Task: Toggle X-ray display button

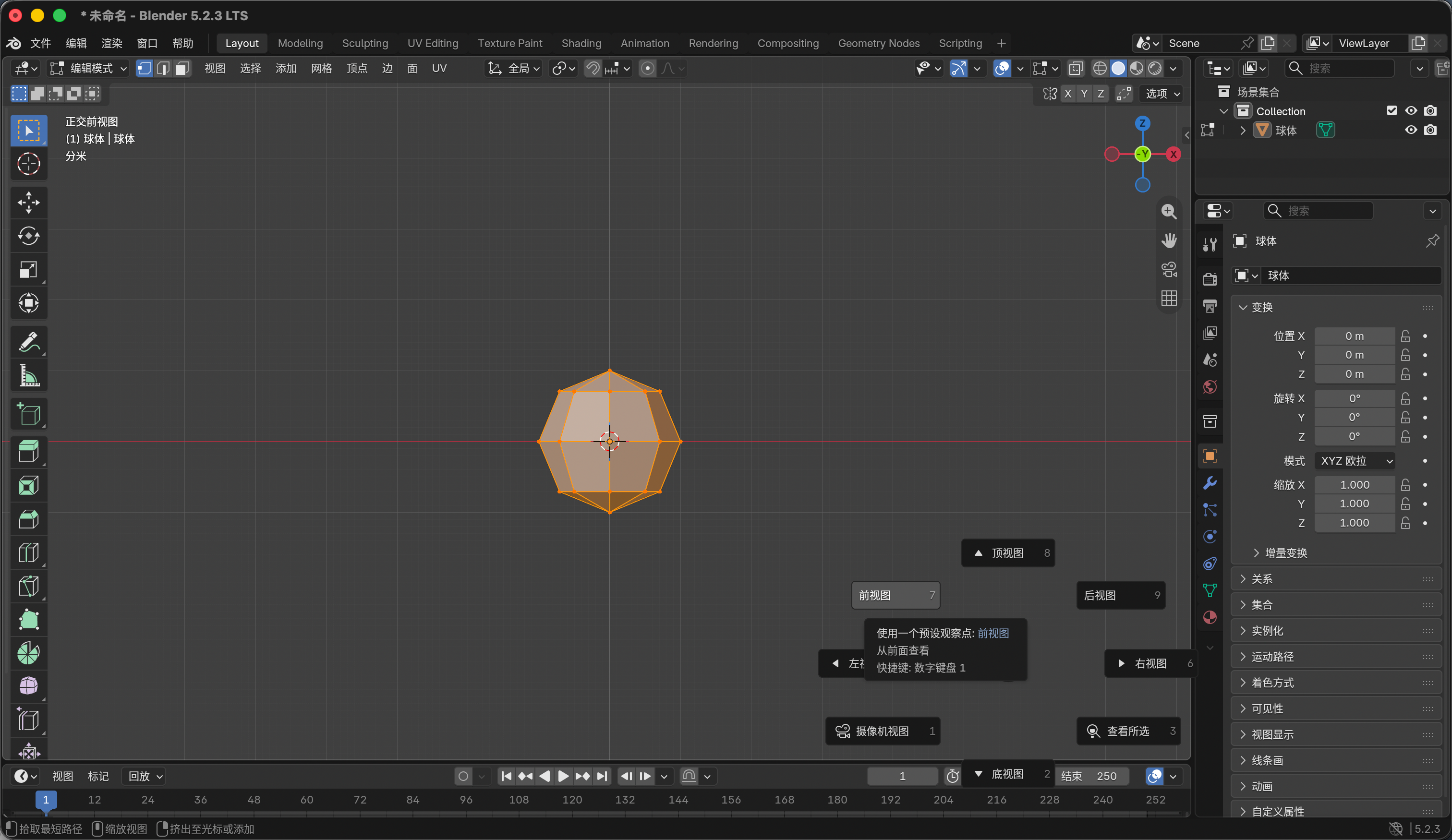Action: (1075, 69)
